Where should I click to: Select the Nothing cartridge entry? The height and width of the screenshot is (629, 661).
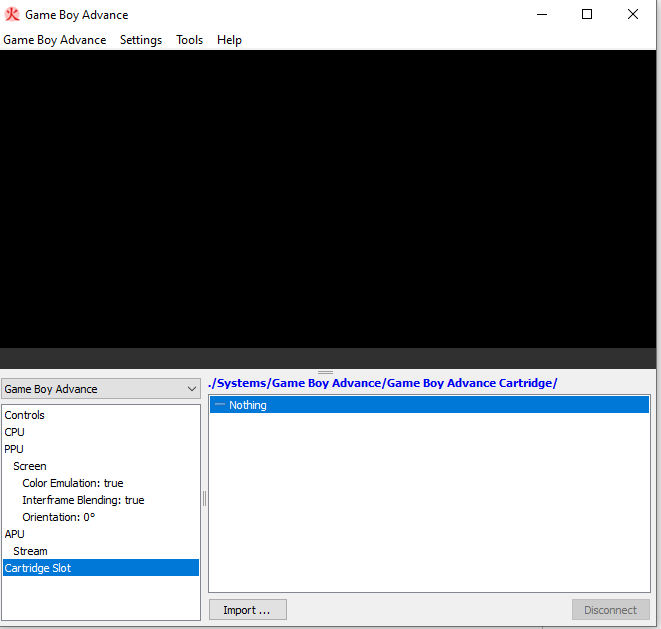[429, 405]
